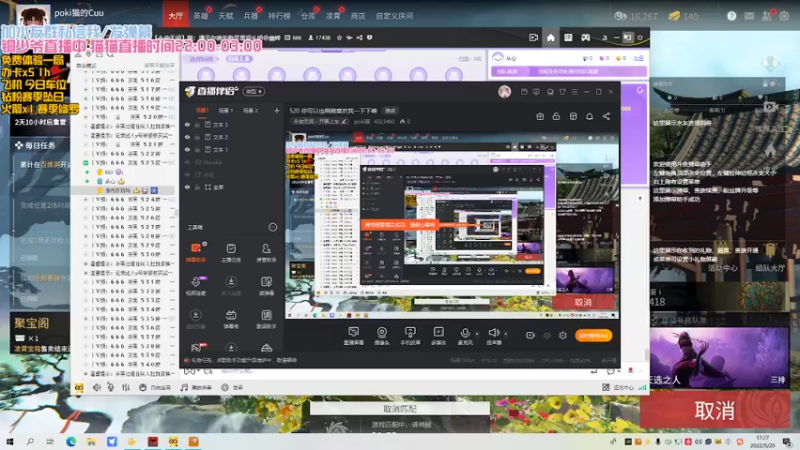Collapse the 工具箱 toolbox panel

click(x=273, y=227)
